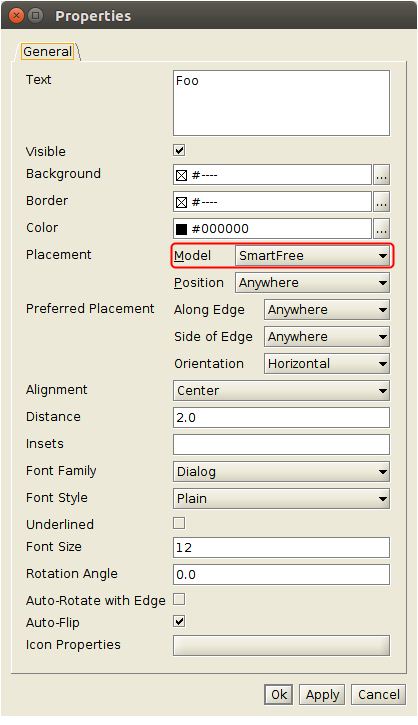Select the General tab
Viewport: 418px width, 725px height.
pyautogui.click(x=48, y=51)
